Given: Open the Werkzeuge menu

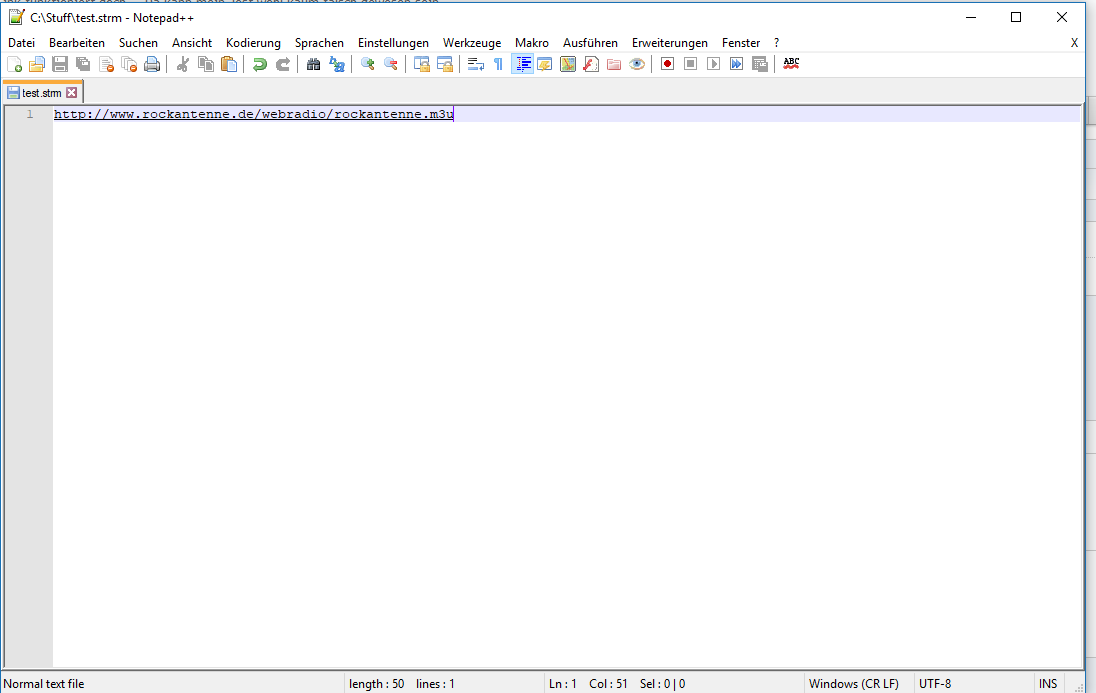Looking at the screenshot, I should [x=472, y=43].
